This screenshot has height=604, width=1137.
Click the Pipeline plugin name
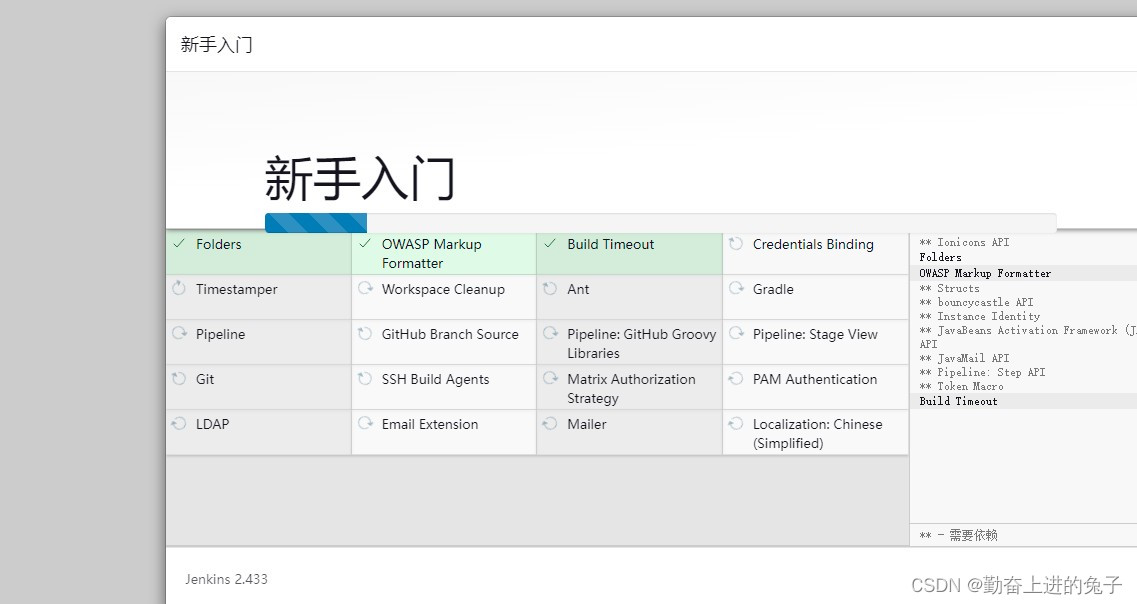pos(220,334)
